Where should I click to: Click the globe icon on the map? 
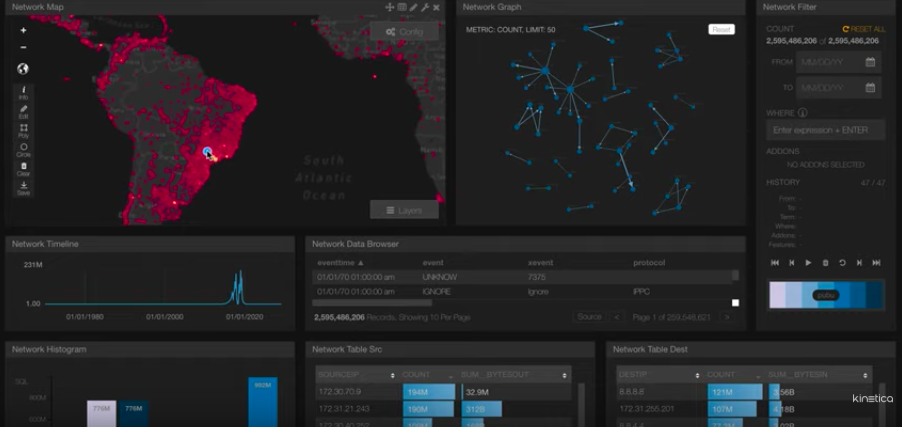pos(23,69)
